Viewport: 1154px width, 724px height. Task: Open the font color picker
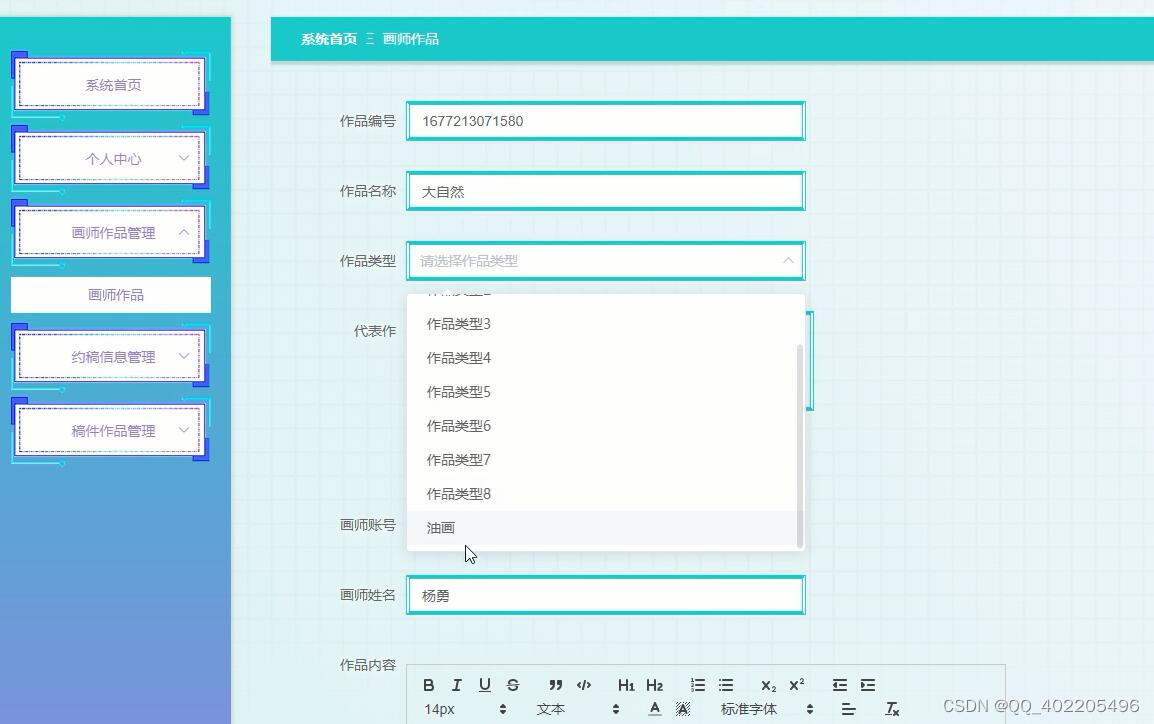pos(654,709)
